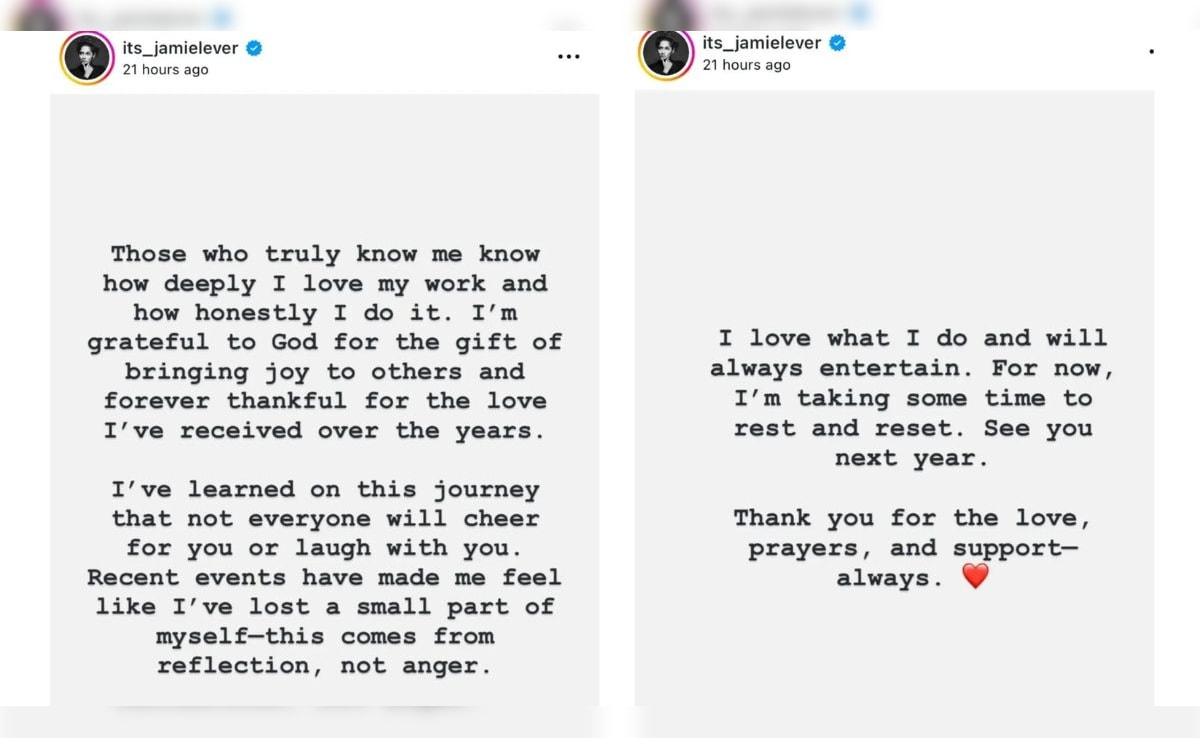1200x738 pixels.
Task: Open its_jamielever profile picture in right post
Action: (x=666, y=54)
